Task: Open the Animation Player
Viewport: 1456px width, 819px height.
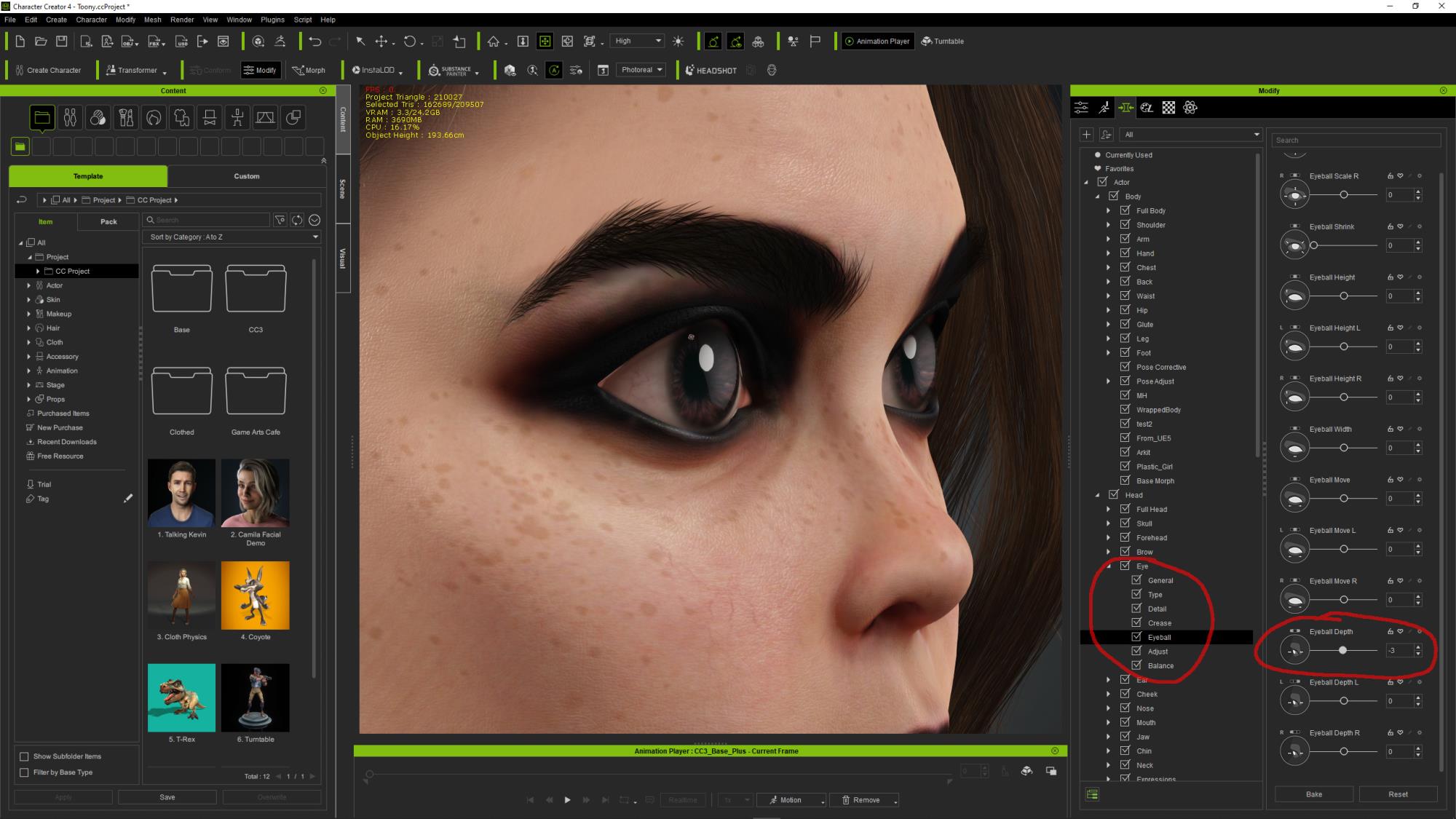Action: [877, 41]
